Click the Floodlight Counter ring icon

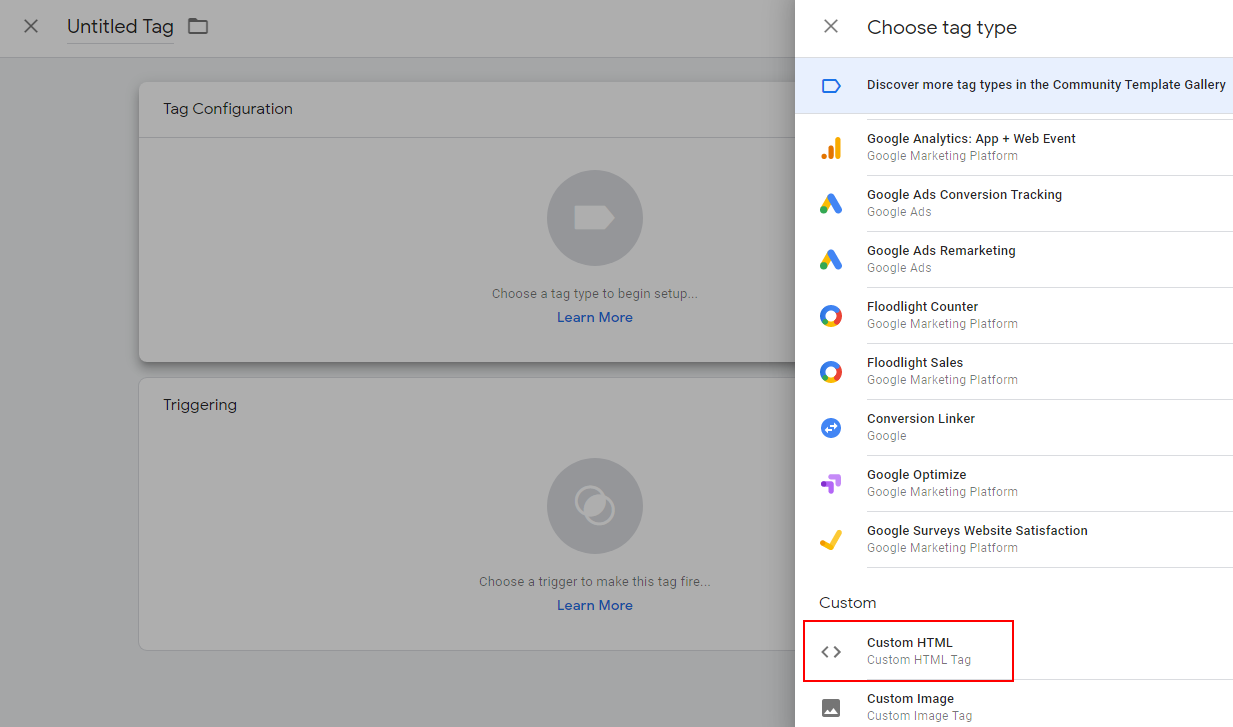point(831,316)
